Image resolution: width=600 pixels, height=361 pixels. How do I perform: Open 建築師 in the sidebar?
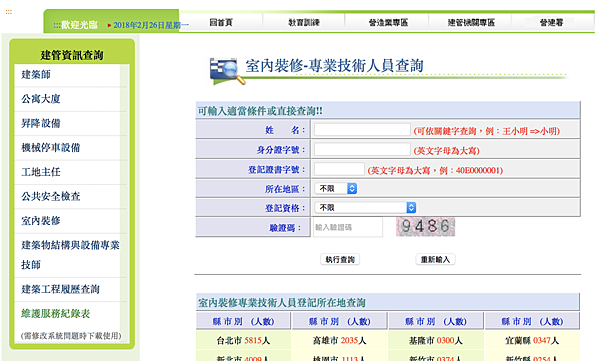36,75
